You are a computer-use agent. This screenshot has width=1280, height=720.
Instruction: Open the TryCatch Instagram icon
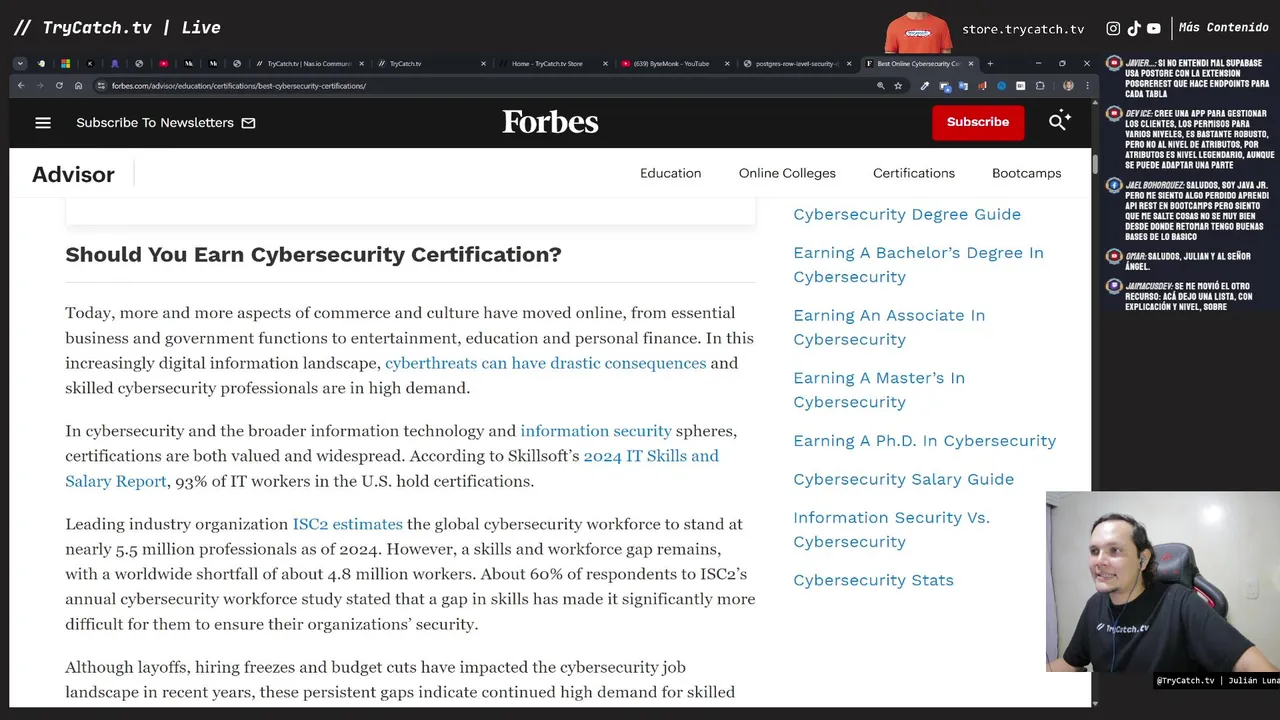click(x=1113, y=29)
